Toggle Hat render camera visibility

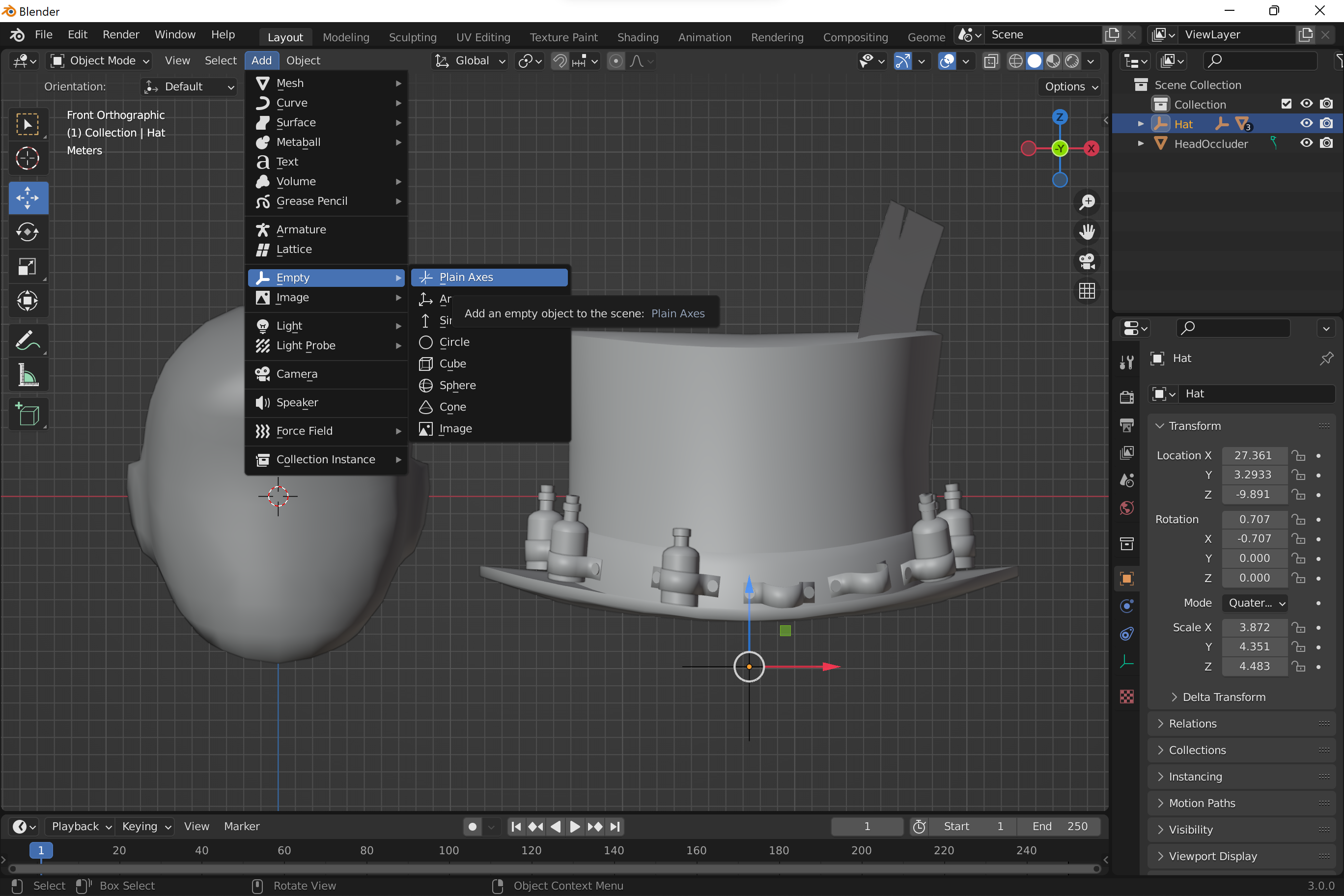1326,123
